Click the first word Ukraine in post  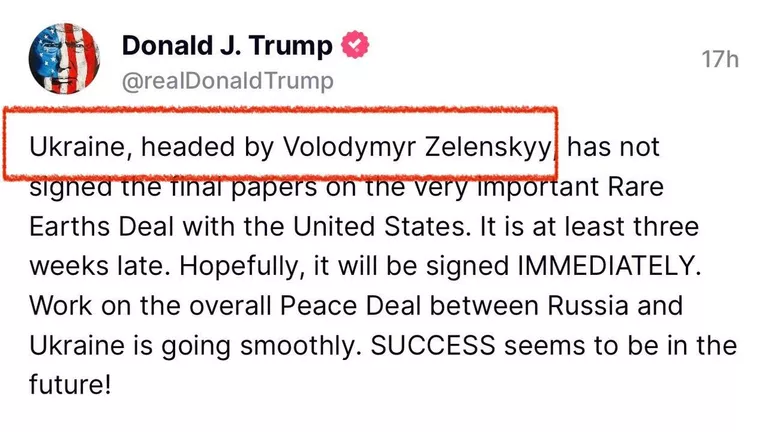pyautogui.click(x=77, y=148)
